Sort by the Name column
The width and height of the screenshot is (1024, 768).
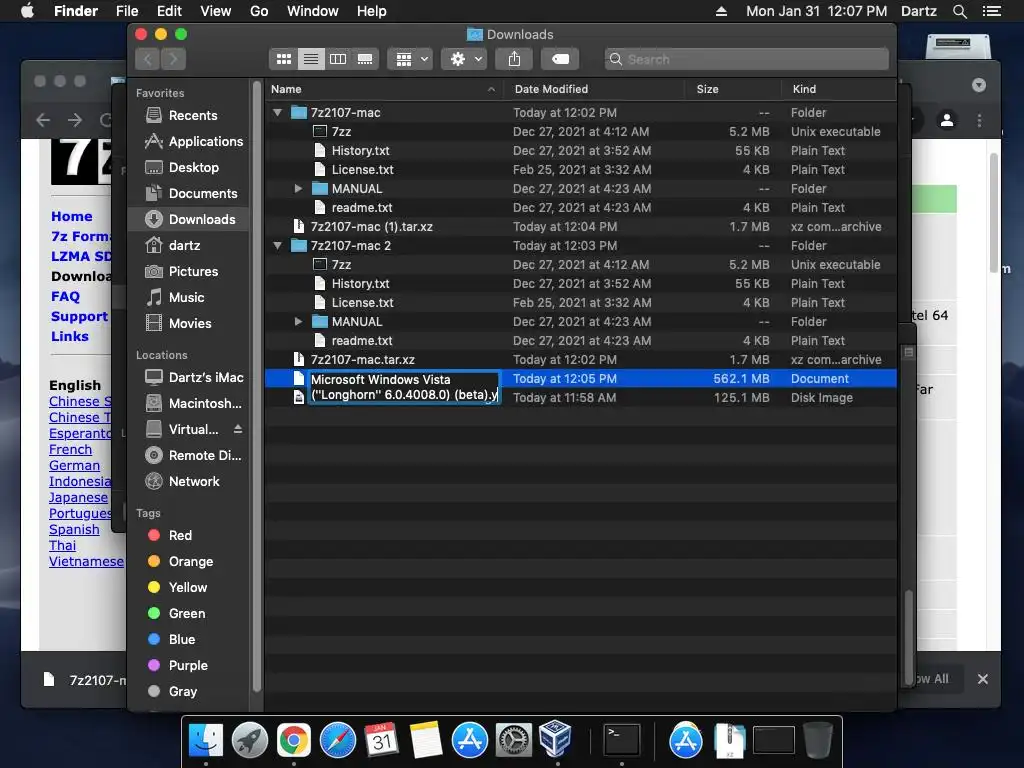pos(383,89)
